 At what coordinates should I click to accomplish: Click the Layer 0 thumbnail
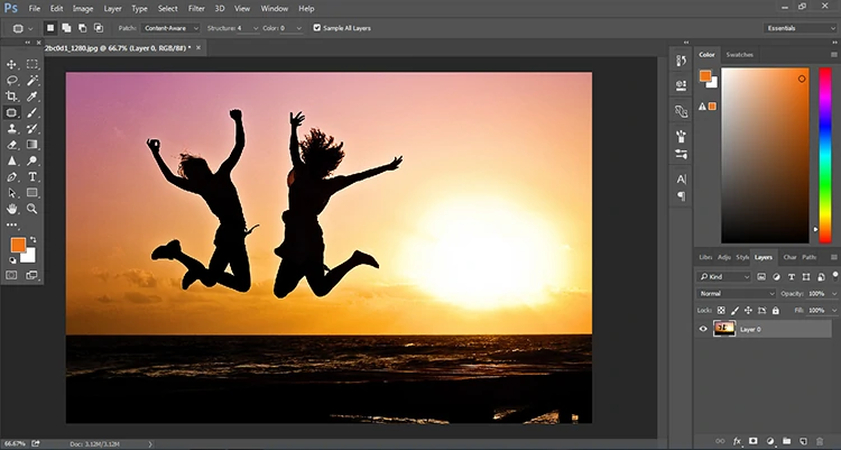point(724,329)
